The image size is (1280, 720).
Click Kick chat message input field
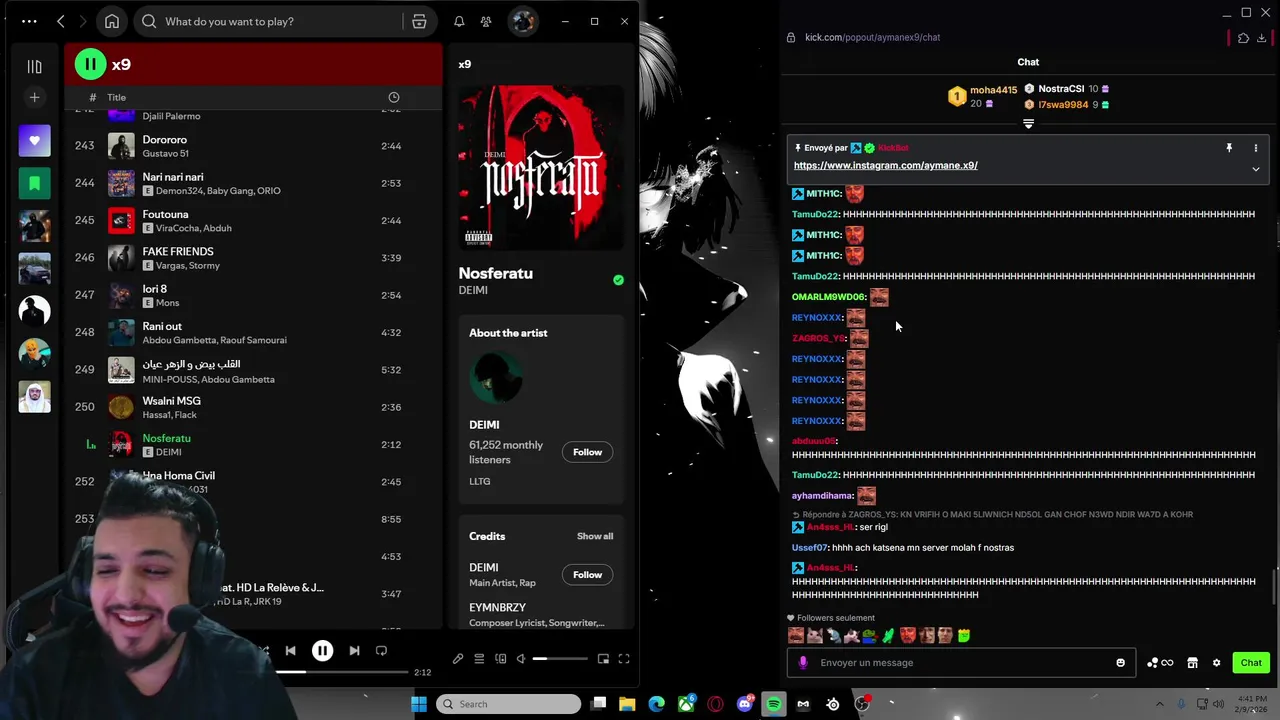pos(960,663)
